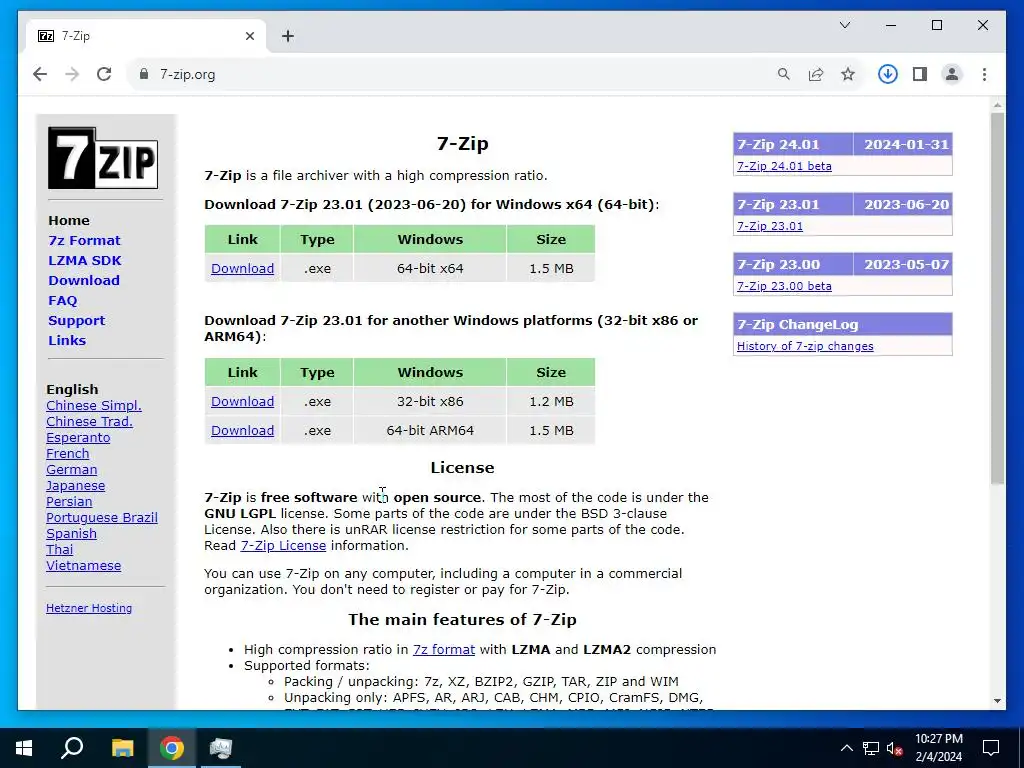This screenshot has width=1024, height=768.
Task: Click the 7-Zip logo image
Action: point(103,158)
